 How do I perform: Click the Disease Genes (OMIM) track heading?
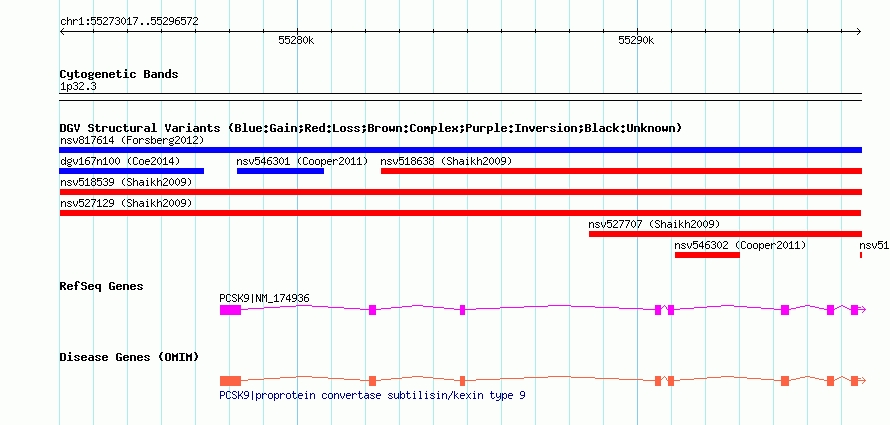click(129, 357)
